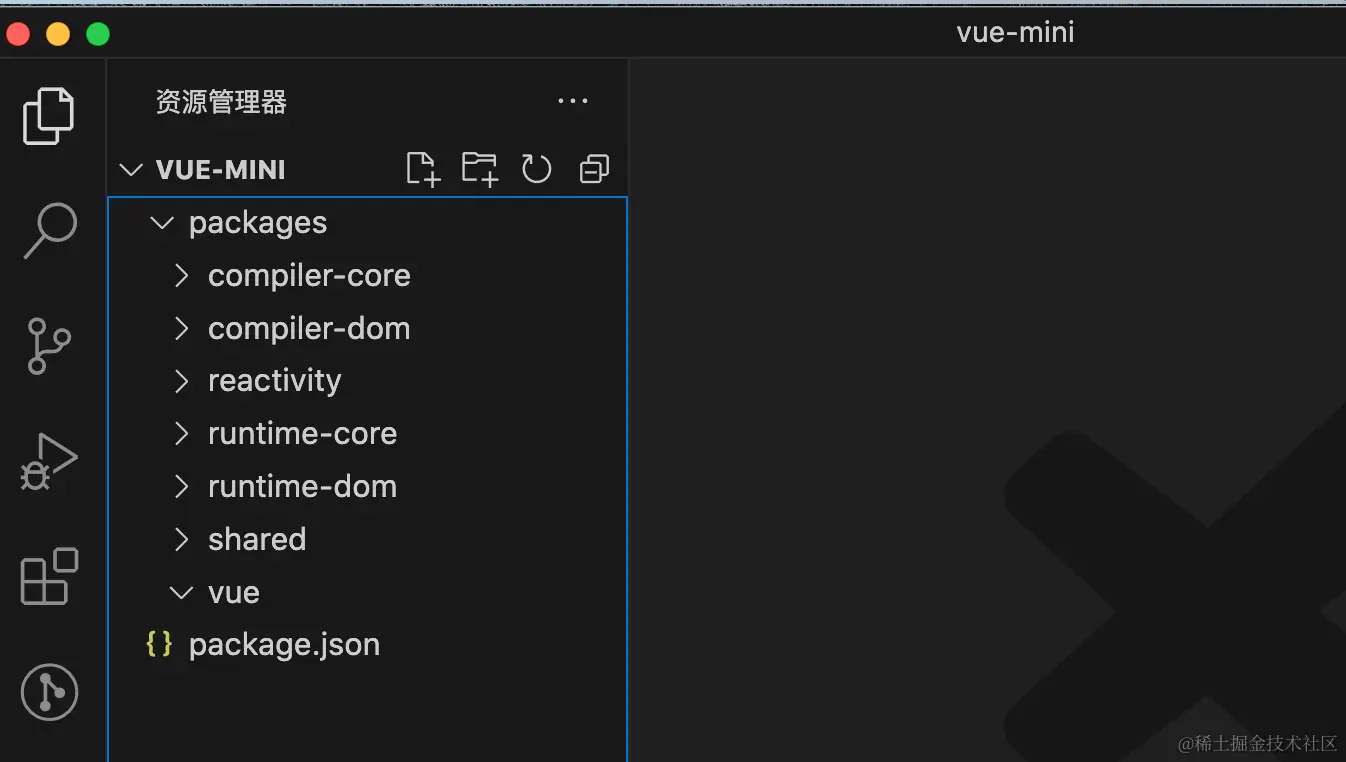This screenshot has height=762, width=1346.
Task: Open the Git graph icon in activity bar
Action: click(49, 692)
